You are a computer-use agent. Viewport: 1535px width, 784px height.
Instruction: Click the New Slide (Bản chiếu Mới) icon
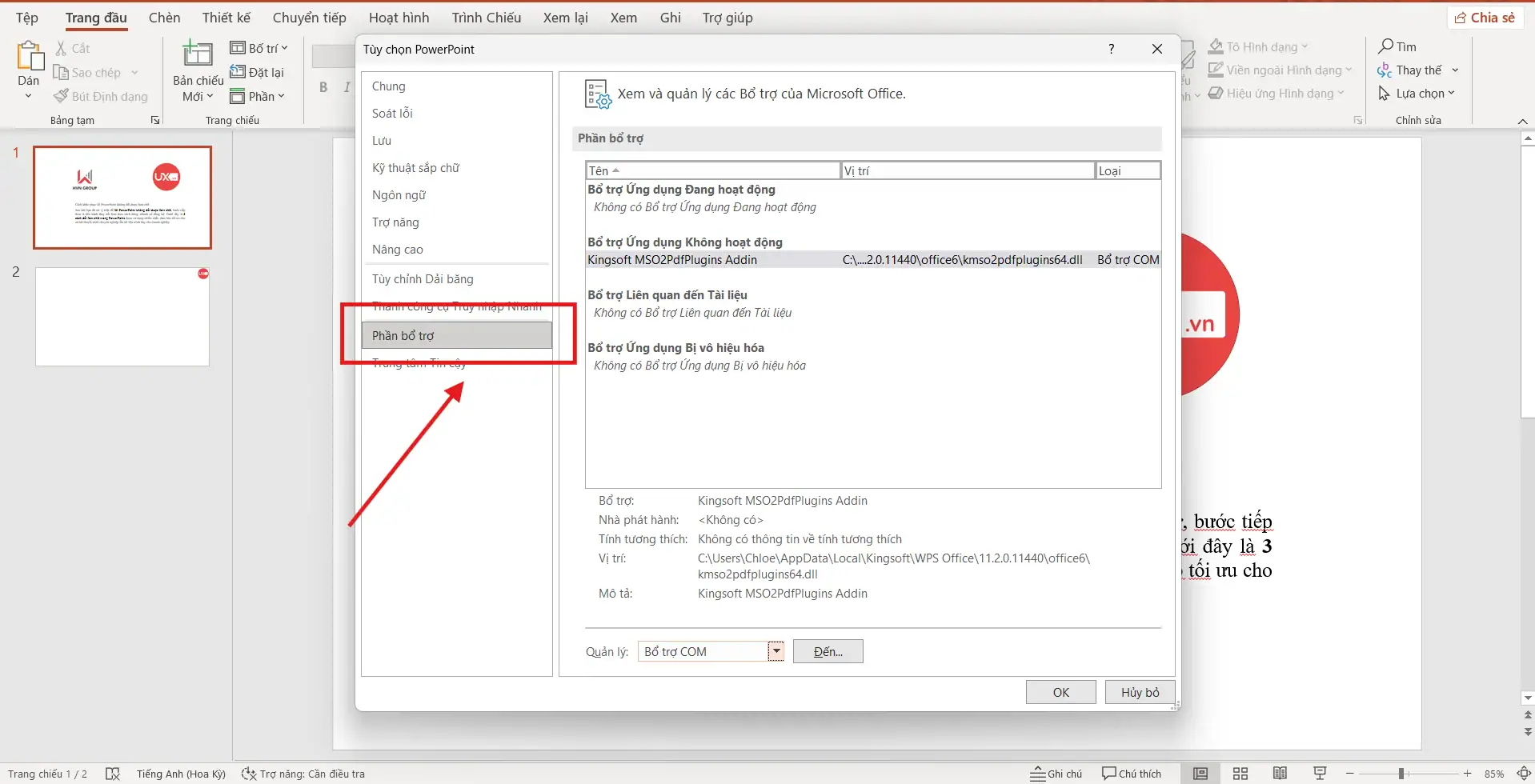coord(198,56)
